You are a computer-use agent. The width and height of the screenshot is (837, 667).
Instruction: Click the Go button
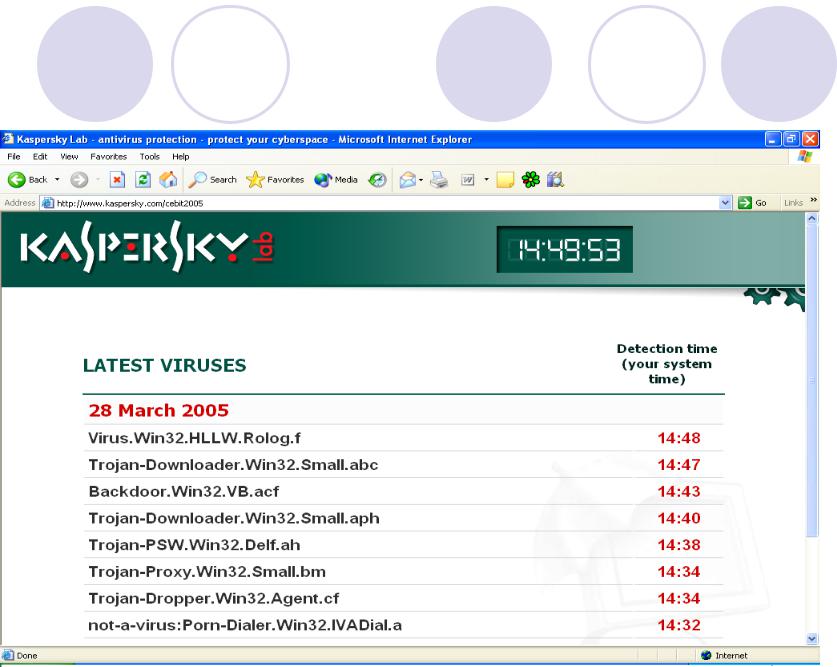coord(753,203)
